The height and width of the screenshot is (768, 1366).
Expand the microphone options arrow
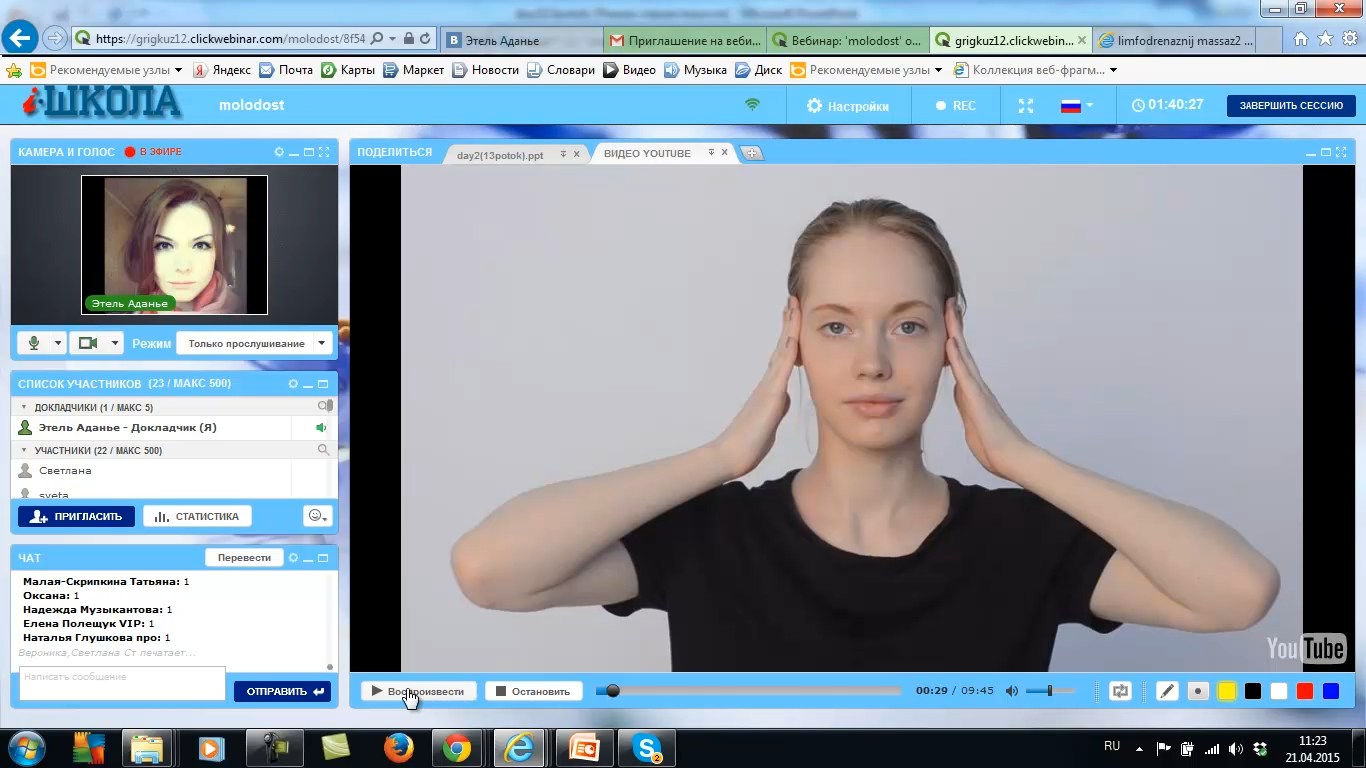[x=57, y=343]
